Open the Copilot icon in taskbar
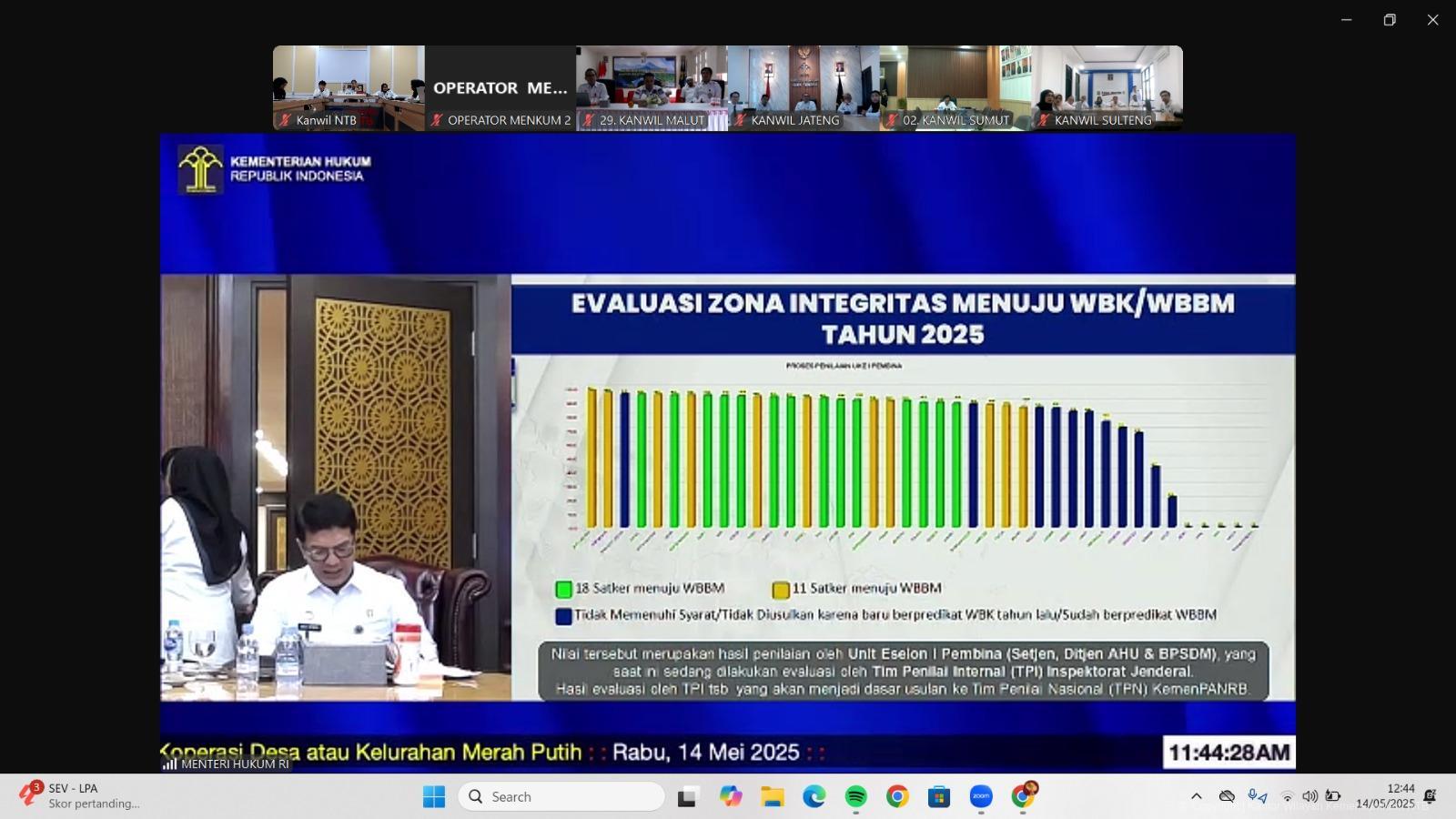Viewport: 1456px width, 819px height. [x=731, y=797]
